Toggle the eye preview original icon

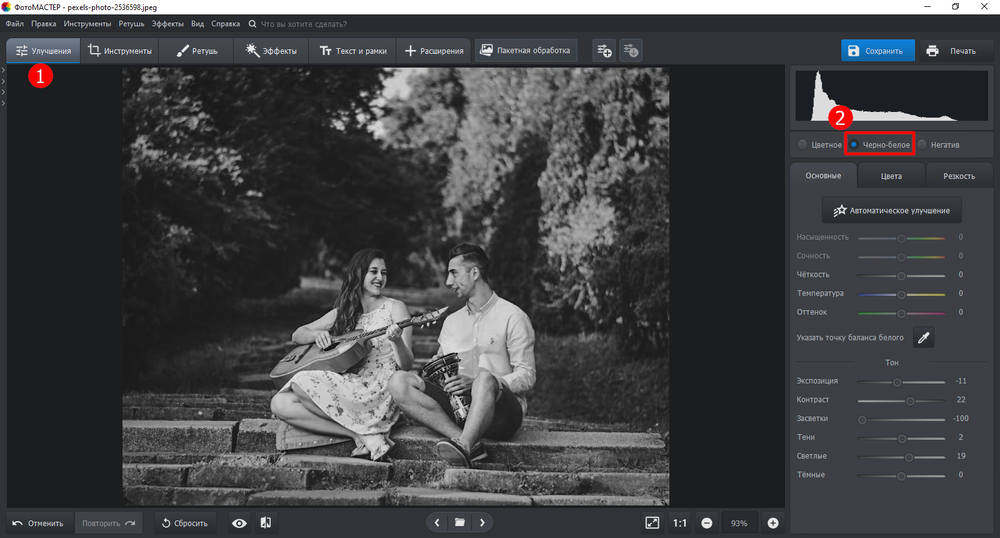[x=239, y=523]
